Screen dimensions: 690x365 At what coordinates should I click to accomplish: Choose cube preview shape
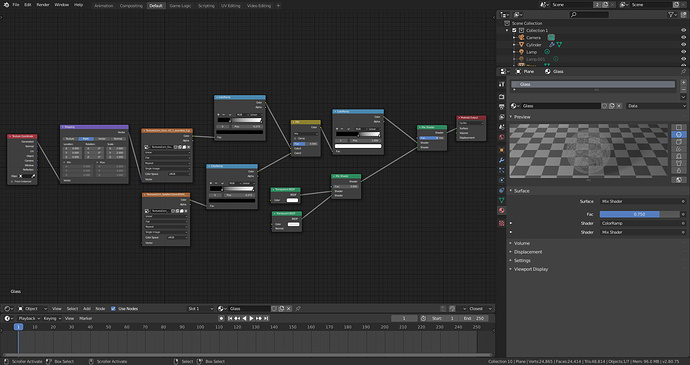pos(679,142)
